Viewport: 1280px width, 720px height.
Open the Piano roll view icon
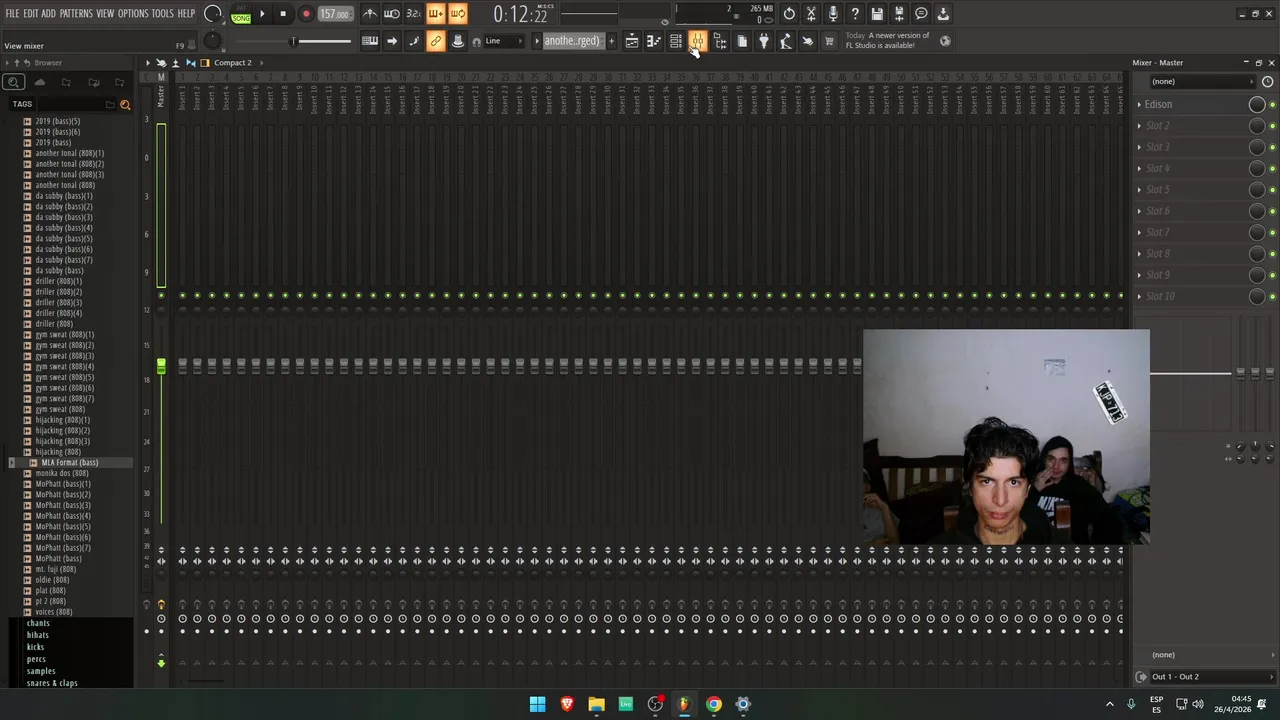point(654,41)
